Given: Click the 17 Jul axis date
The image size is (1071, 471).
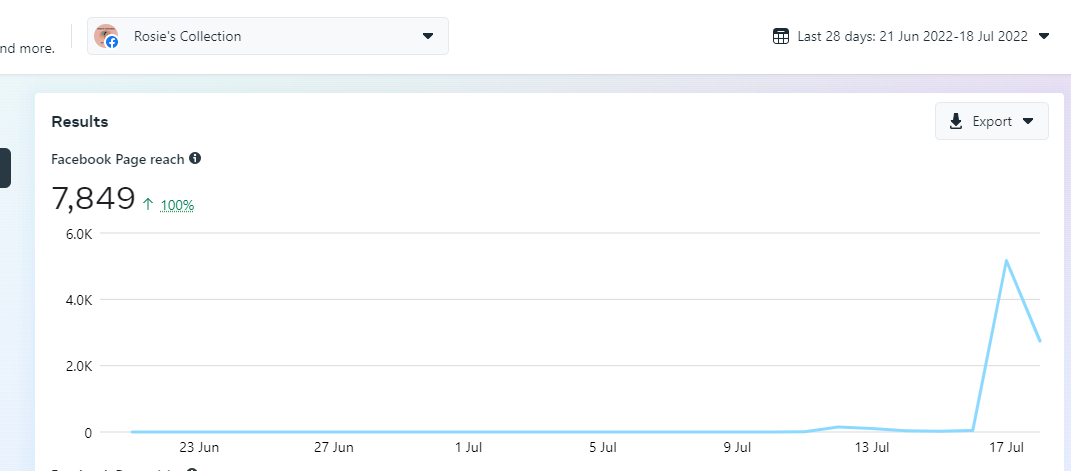Looking at the screenshot, I should point(1007,448).
